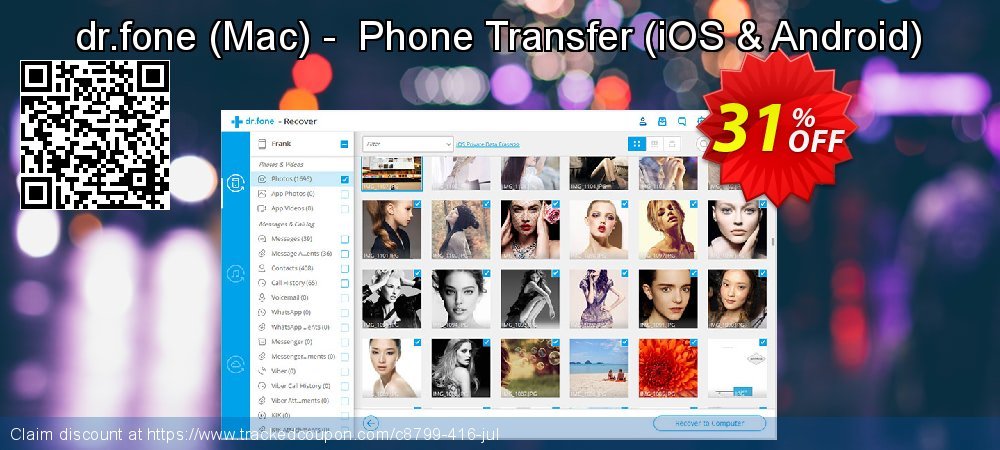This screenshot has width=1000, height=450.
Task: Click the Messenger category icon
Action: point(261,342)
